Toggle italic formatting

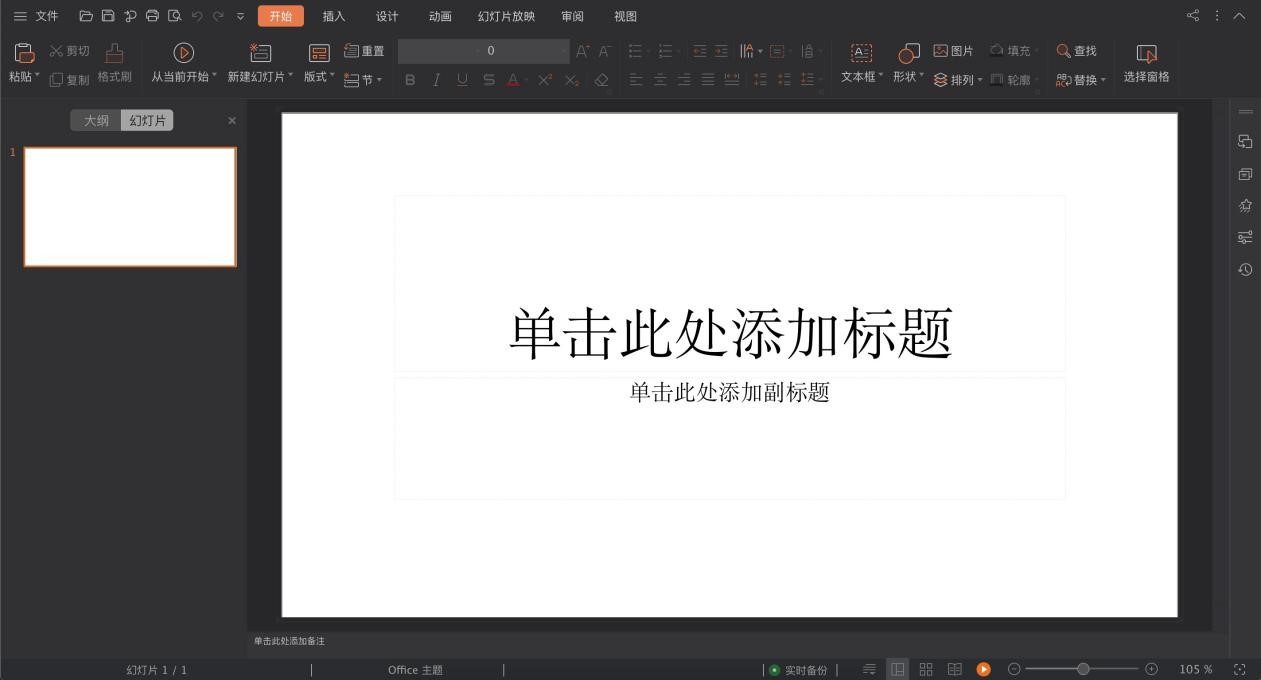[435, 79]
